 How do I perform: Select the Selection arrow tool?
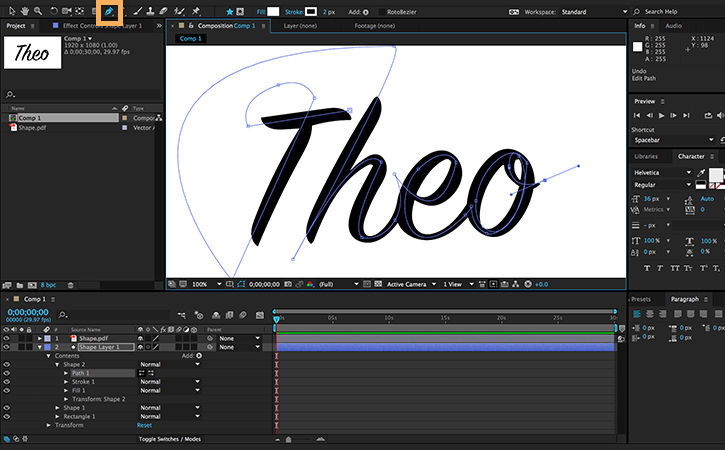pyautogui.click(x=12, y=11)
